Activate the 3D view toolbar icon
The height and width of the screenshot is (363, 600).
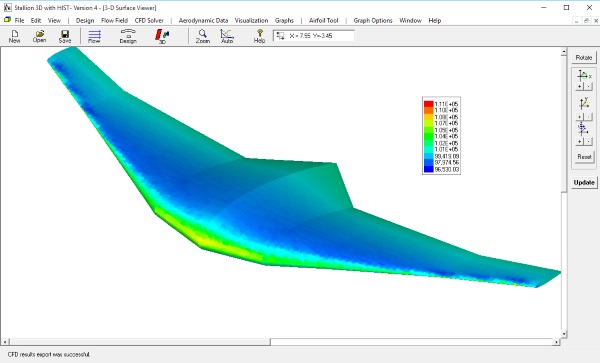tap(162, 36)
